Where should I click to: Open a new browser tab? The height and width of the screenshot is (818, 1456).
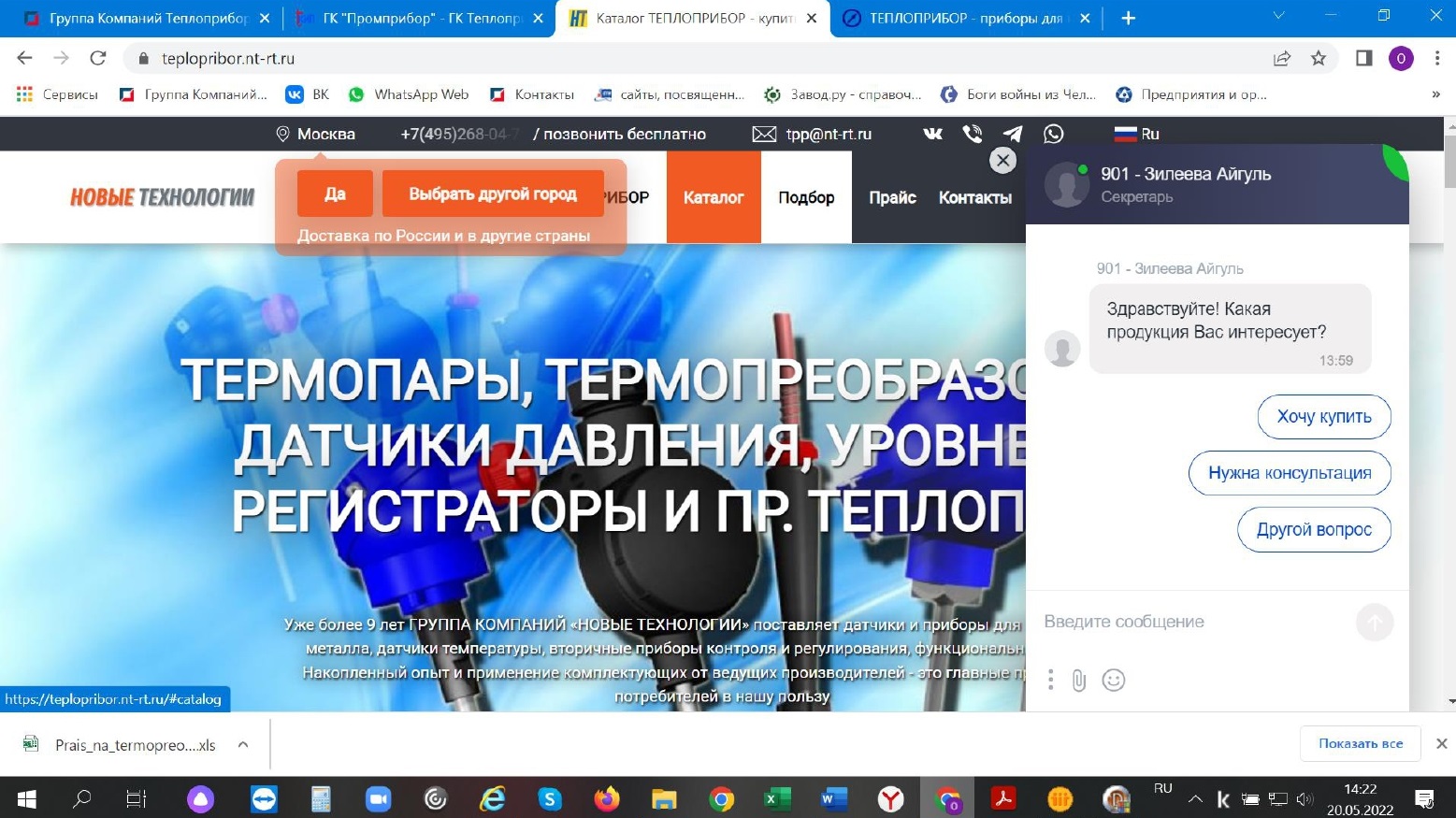[x=1128, y=18]
